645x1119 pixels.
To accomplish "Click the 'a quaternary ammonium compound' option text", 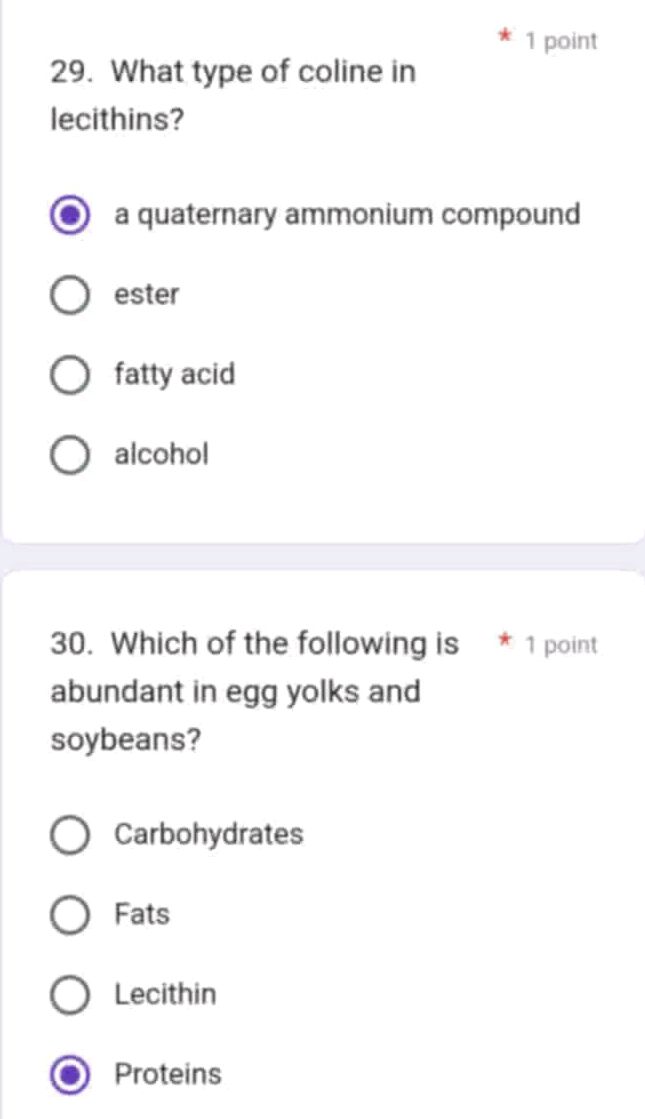I will tap(347, 215).
